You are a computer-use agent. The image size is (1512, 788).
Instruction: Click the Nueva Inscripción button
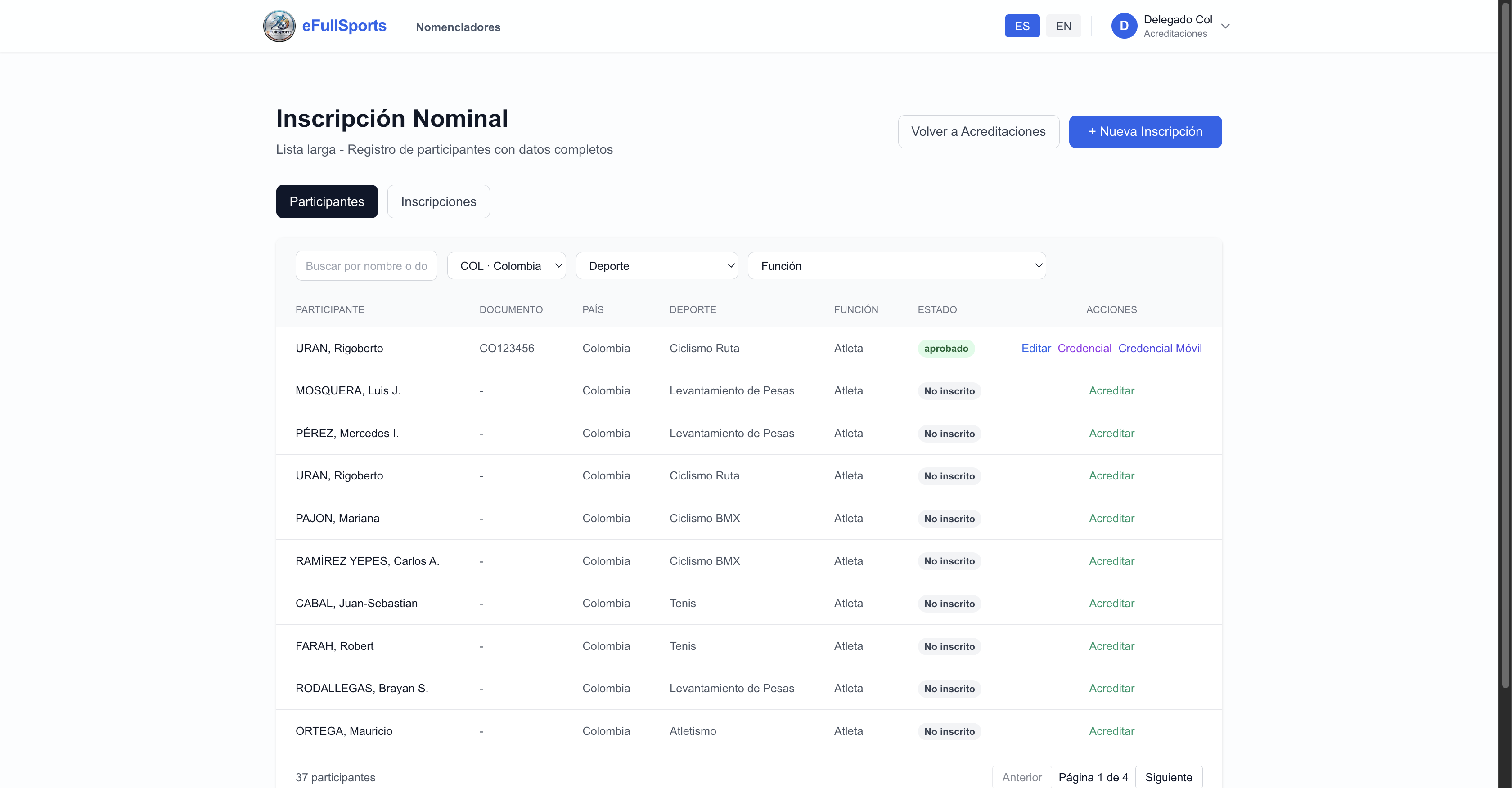tap(1144, 131)
